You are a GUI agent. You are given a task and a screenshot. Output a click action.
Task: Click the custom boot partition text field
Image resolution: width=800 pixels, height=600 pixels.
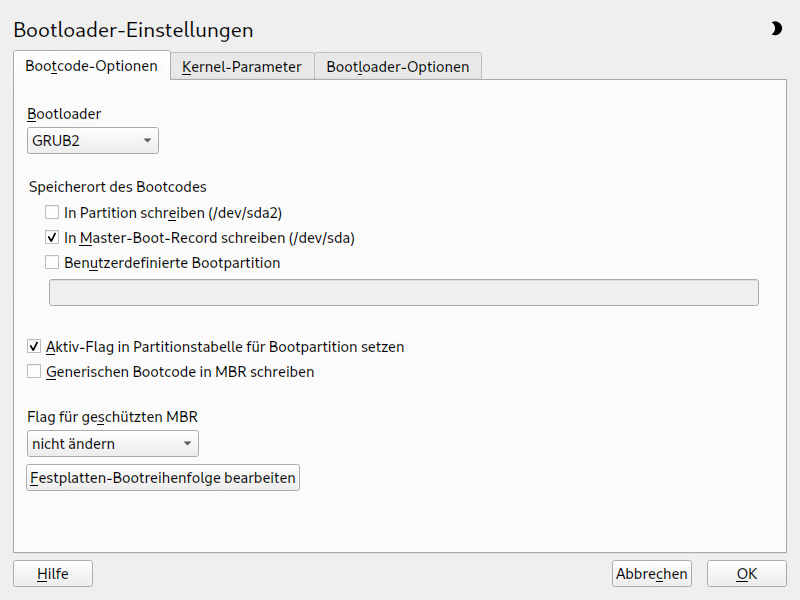tap(403, 292)
